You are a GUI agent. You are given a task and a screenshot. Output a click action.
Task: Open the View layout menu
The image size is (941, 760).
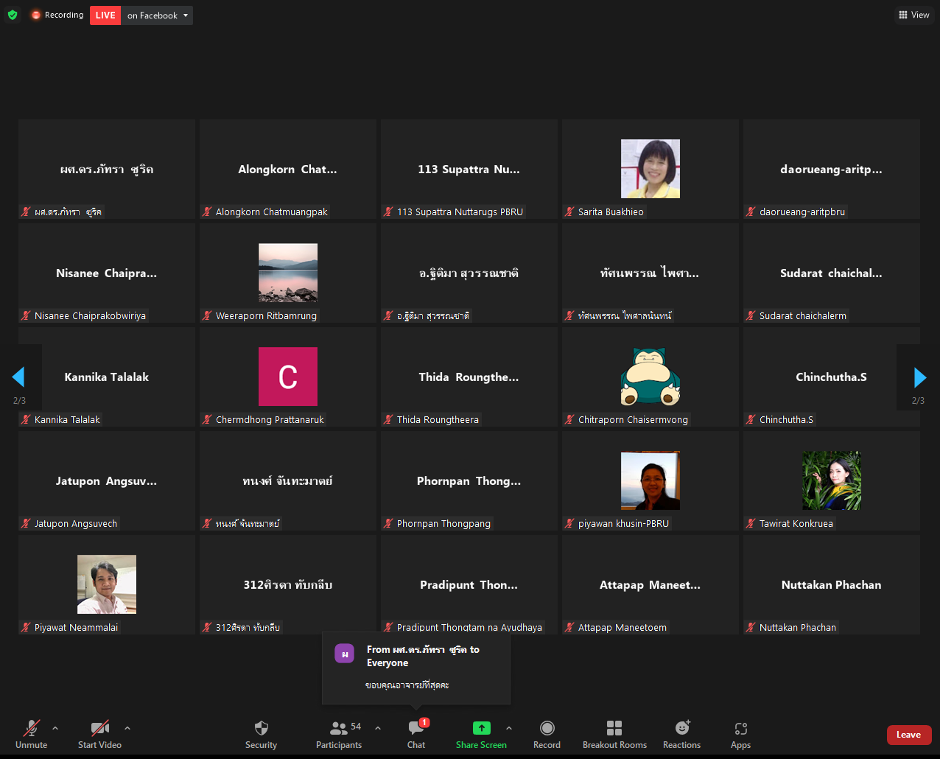tap(914, 15)
